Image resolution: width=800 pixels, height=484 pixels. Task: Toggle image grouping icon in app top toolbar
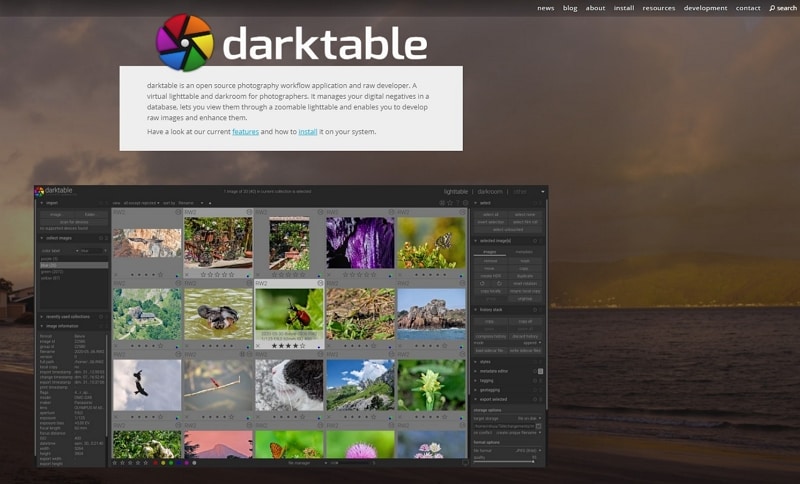tap(442, 203)
